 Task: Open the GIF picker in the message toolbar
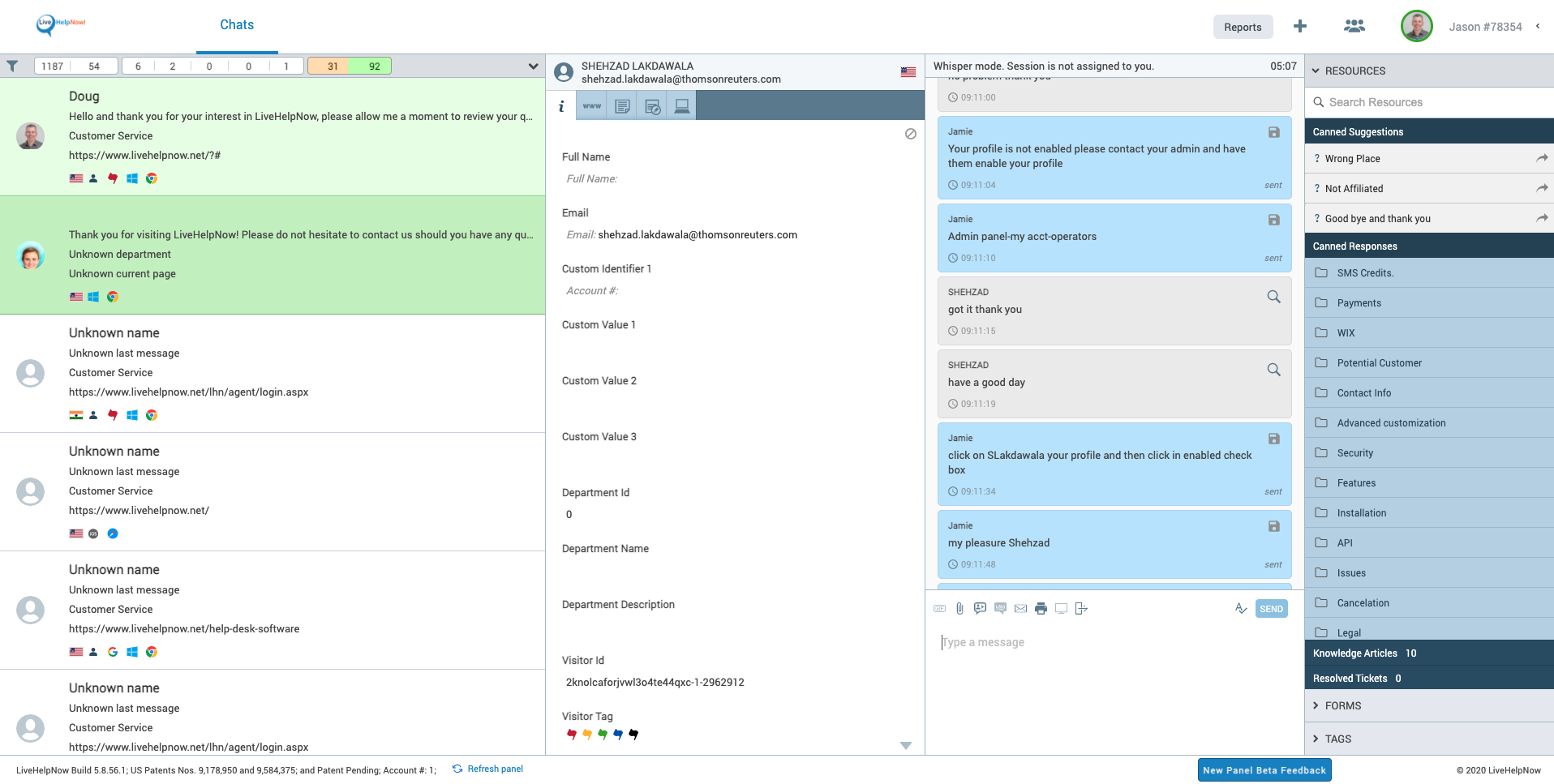click(x=940, y=608)
